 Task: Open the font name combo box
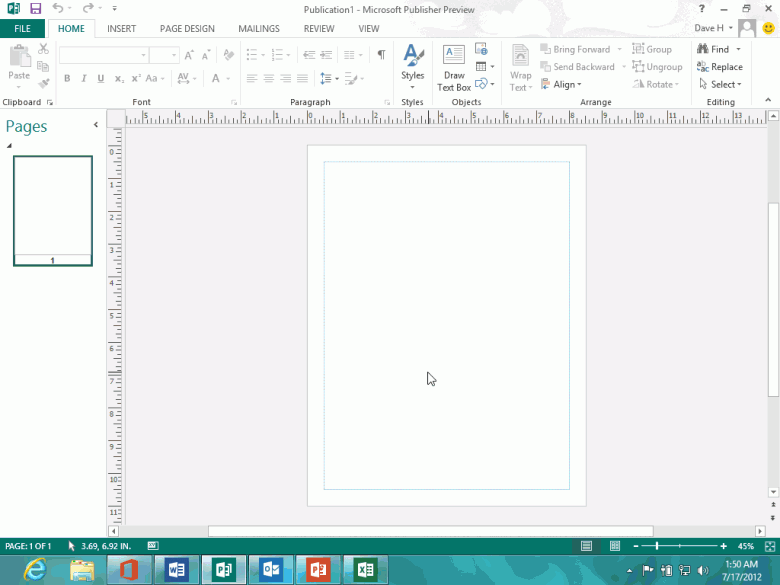(103, 55)
